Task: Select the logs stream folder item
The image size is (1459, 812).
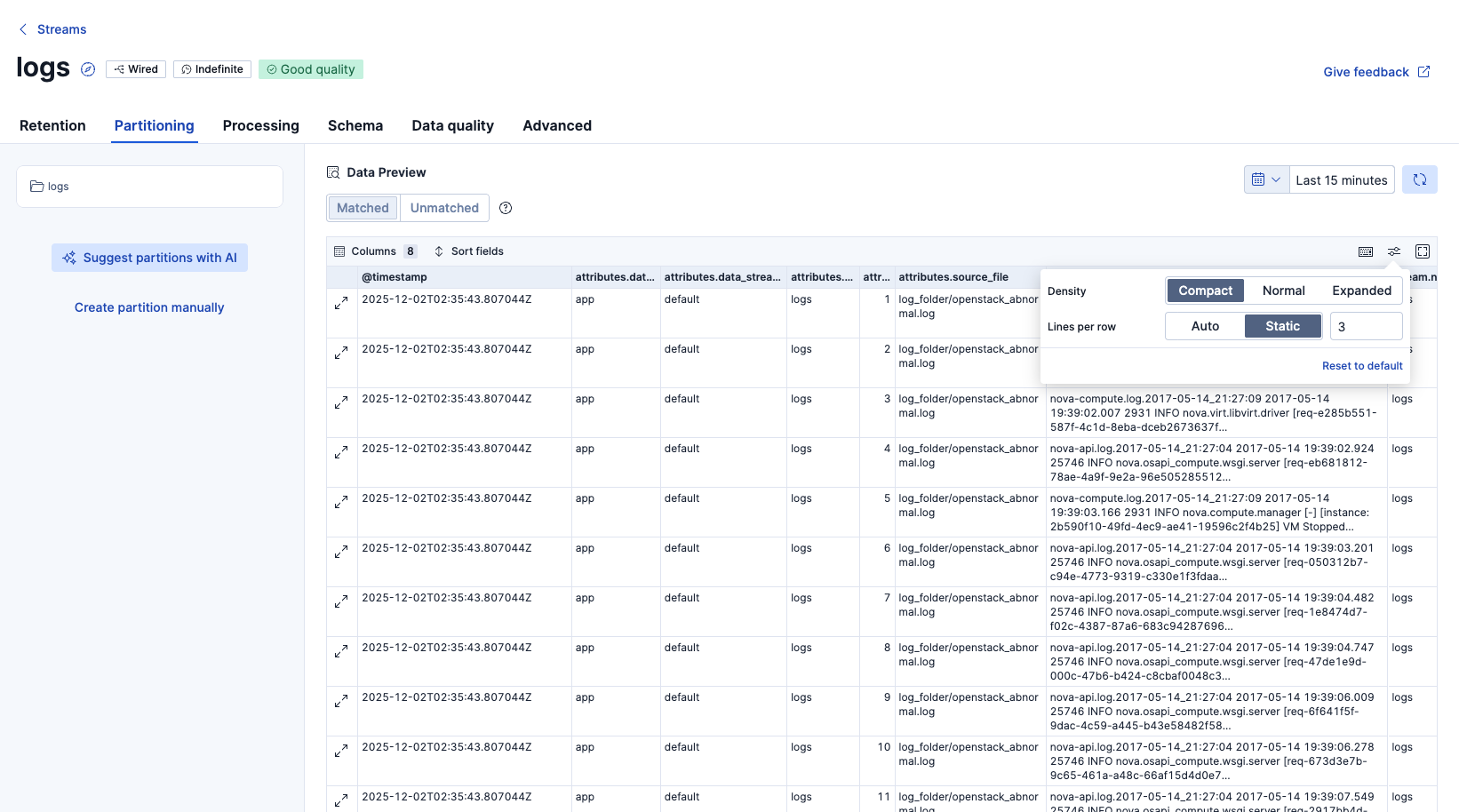Action: click(149, 187)
